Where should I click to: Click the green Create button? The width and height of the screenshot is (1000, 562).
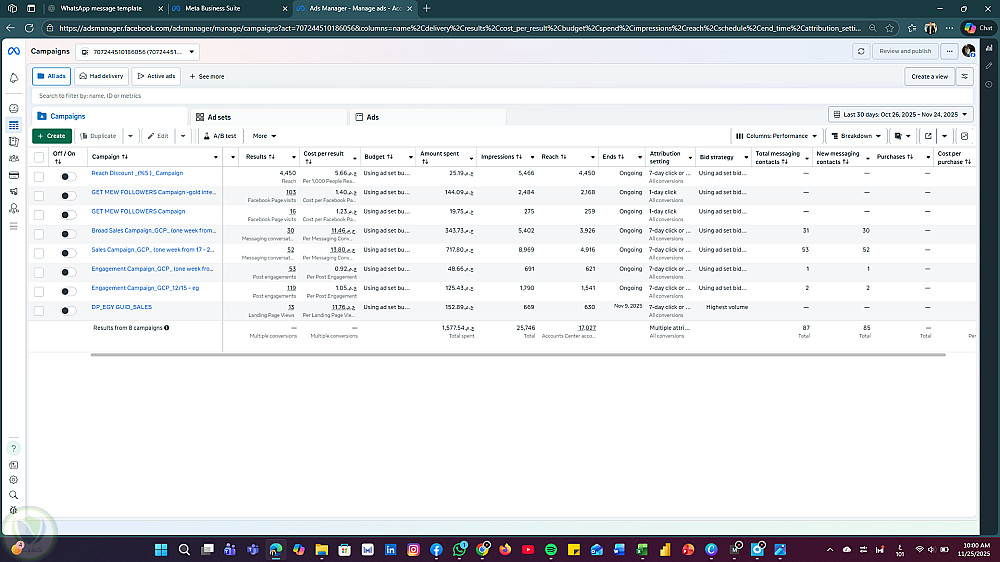coord(52,136)
